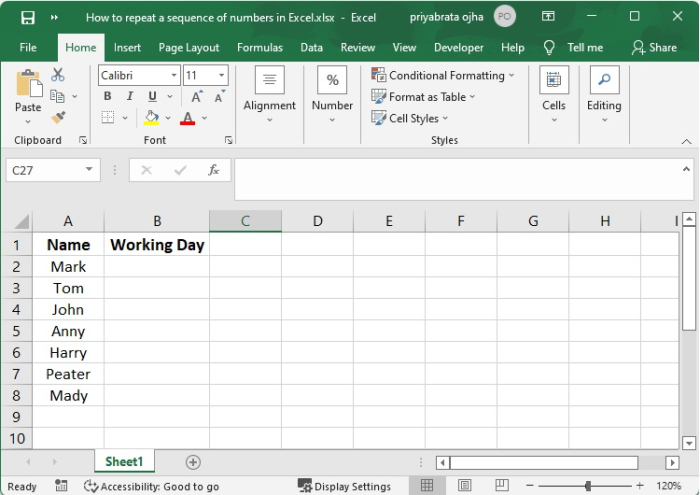Image resolution: width=700 pixels, height=495 pixels.
Task: Click the macro recording status bar icon
Action: point(61,486)
